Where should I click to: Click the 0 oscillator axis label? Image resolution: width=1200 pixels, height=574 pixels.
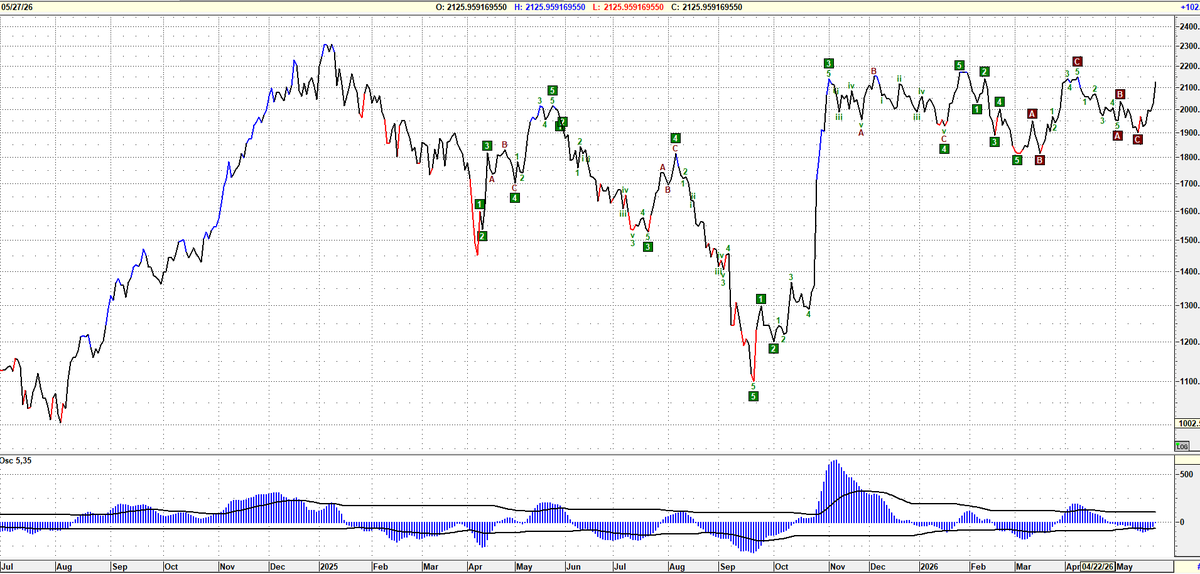click(1181, 522)
